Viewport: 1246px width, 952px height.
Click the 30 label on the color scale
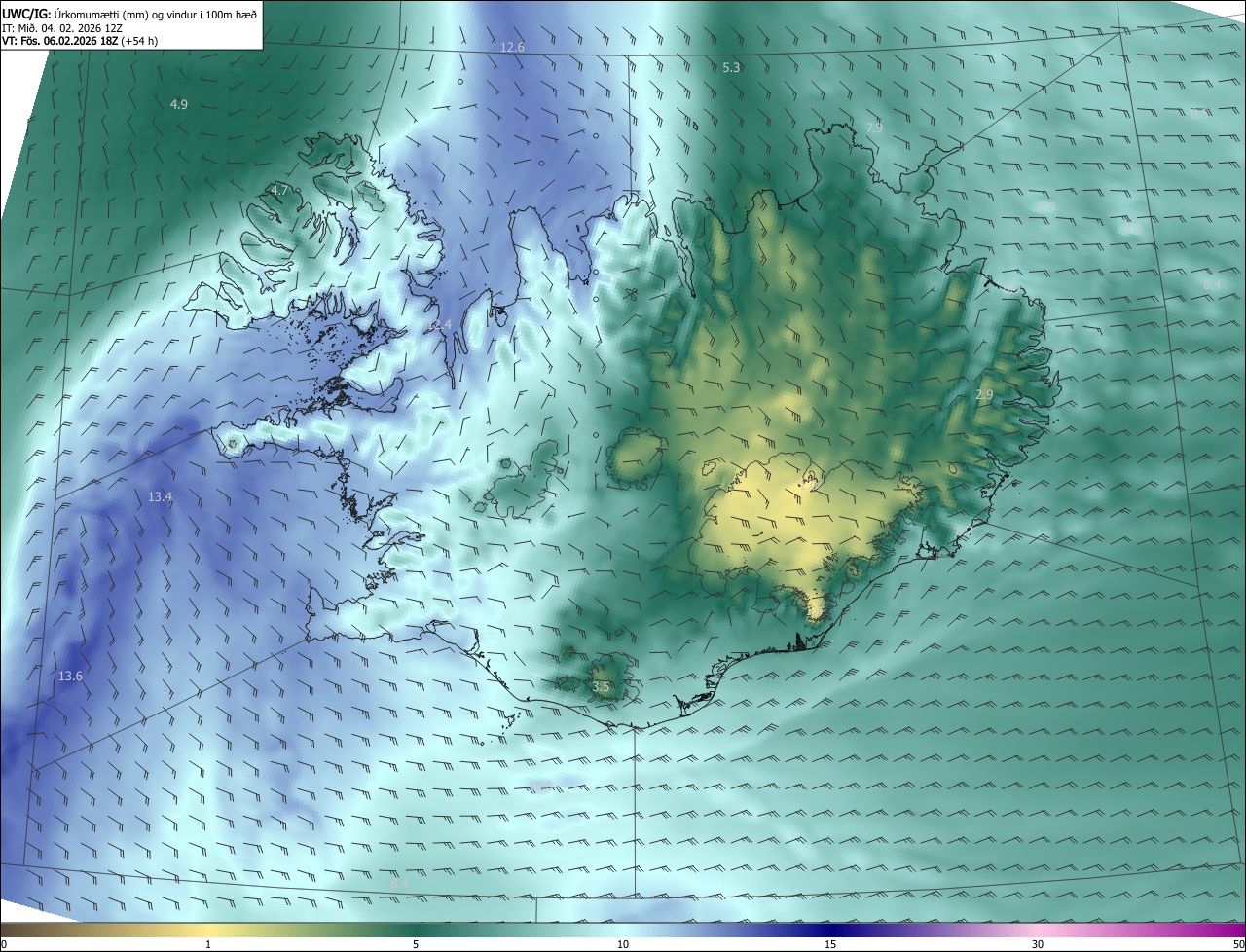1038,944
